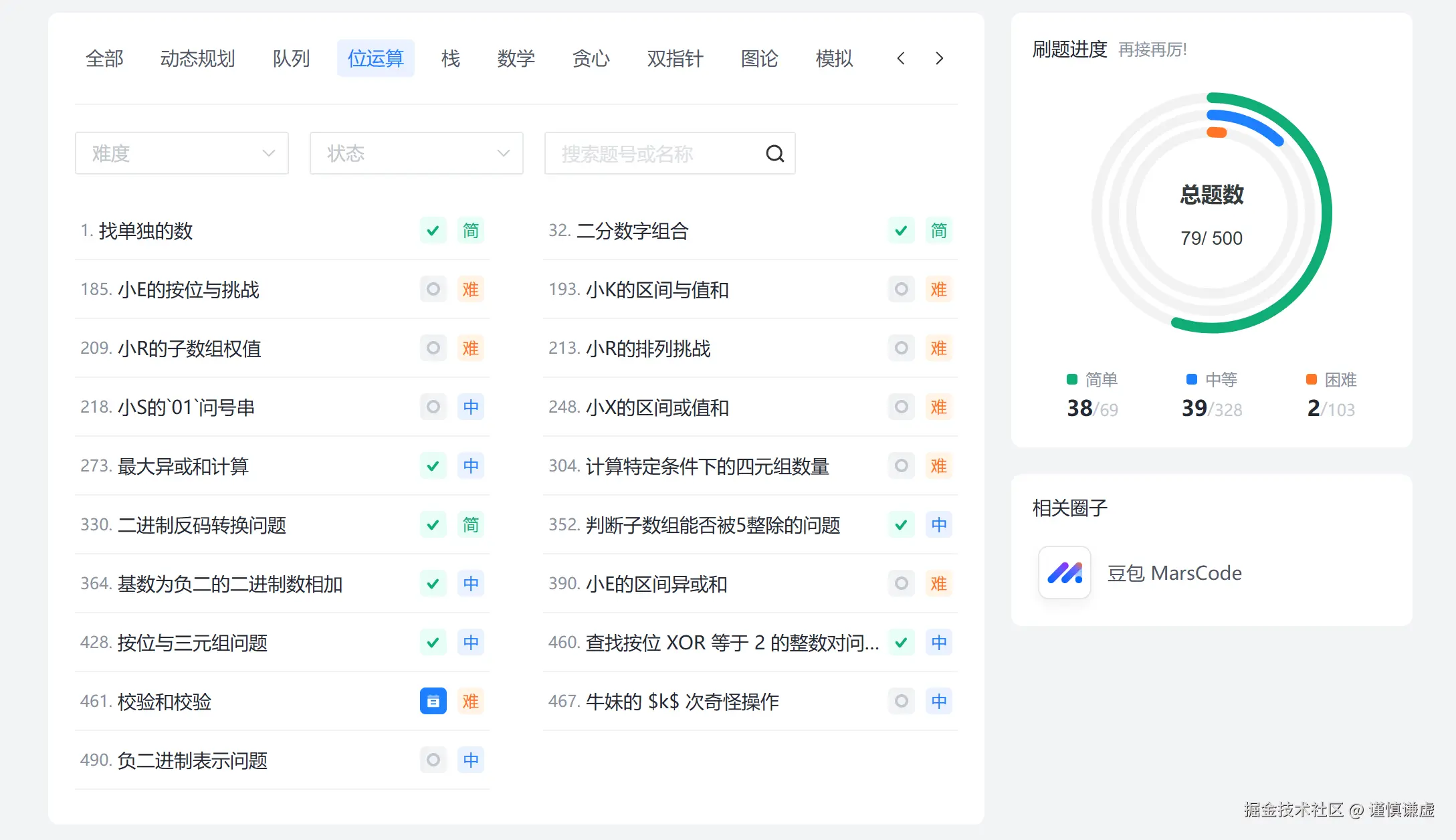Image resolution: width=1456 pixels, height=840 pixels.
Task: Open the 状态 status dropdown
Action: pyautogui.click(x=416, y=154)
